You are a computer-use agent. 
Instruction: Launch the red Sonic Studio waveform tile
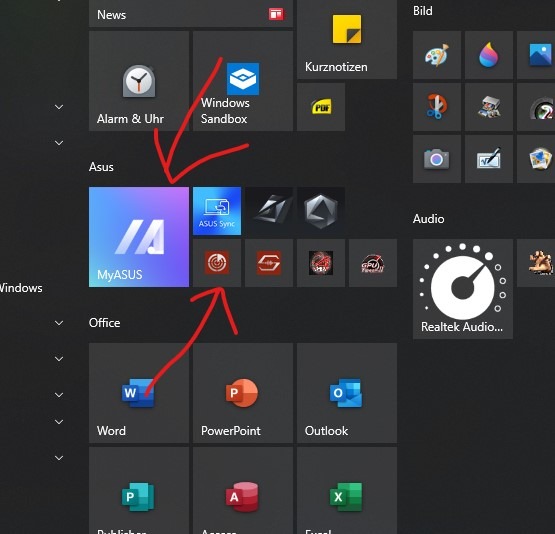tap(269, 263)
